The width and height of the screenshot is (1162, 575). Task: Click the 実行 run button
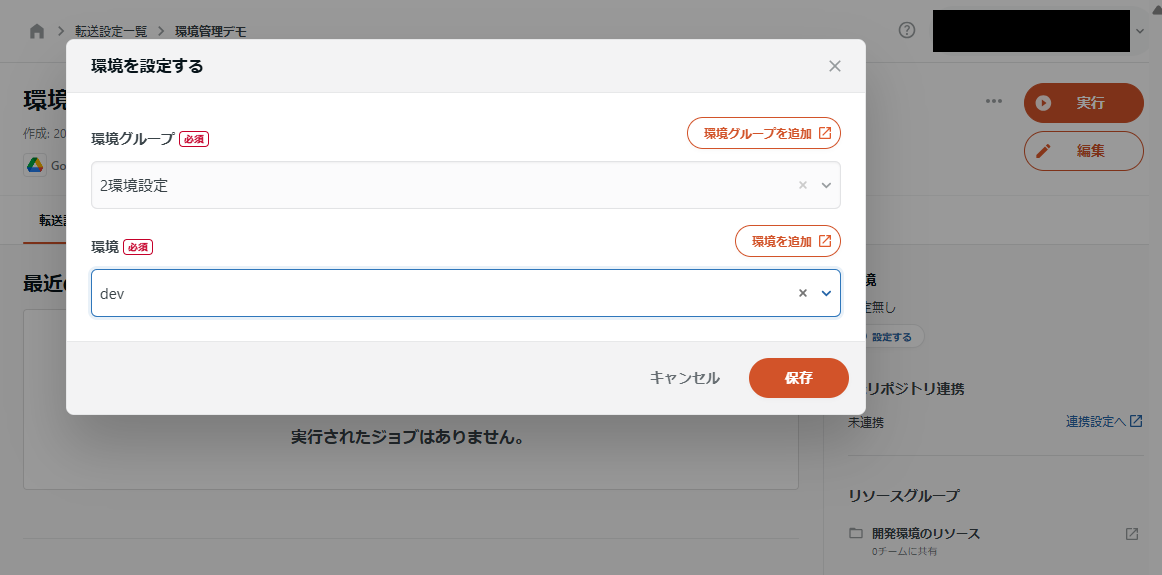pyautogui.click(x=1083, y=103)
